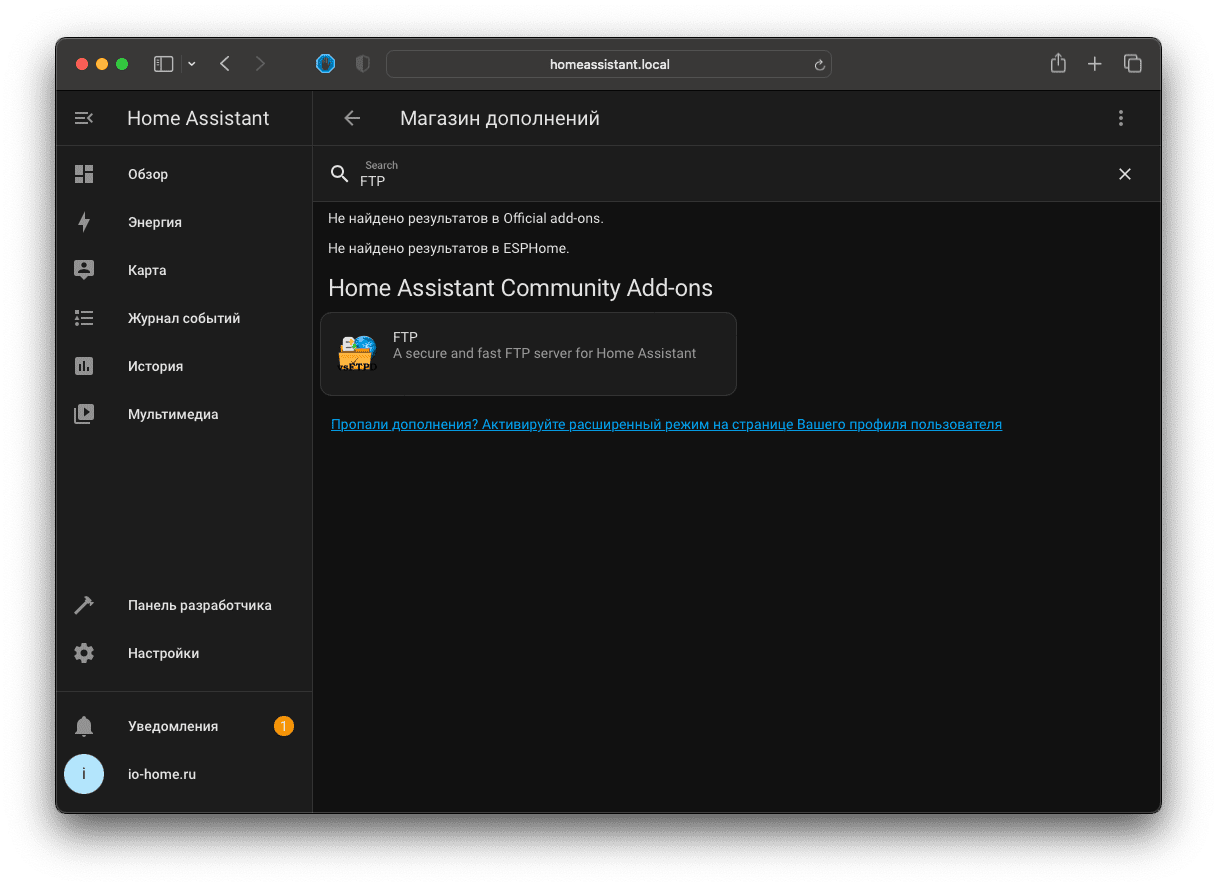Click the io-home.ru user profile entry
The height and width of the screenshot is (887, 1217).
coord(162,774)
